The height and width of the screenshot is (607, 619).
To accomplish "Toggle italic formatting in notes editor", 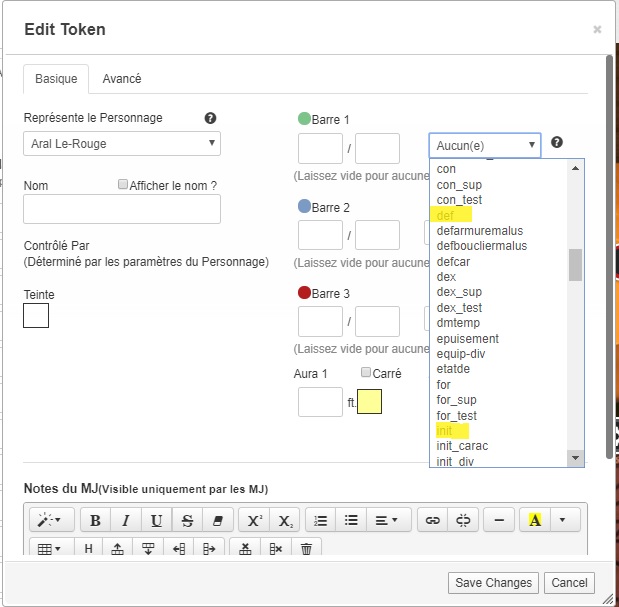I will pos(126,520).
